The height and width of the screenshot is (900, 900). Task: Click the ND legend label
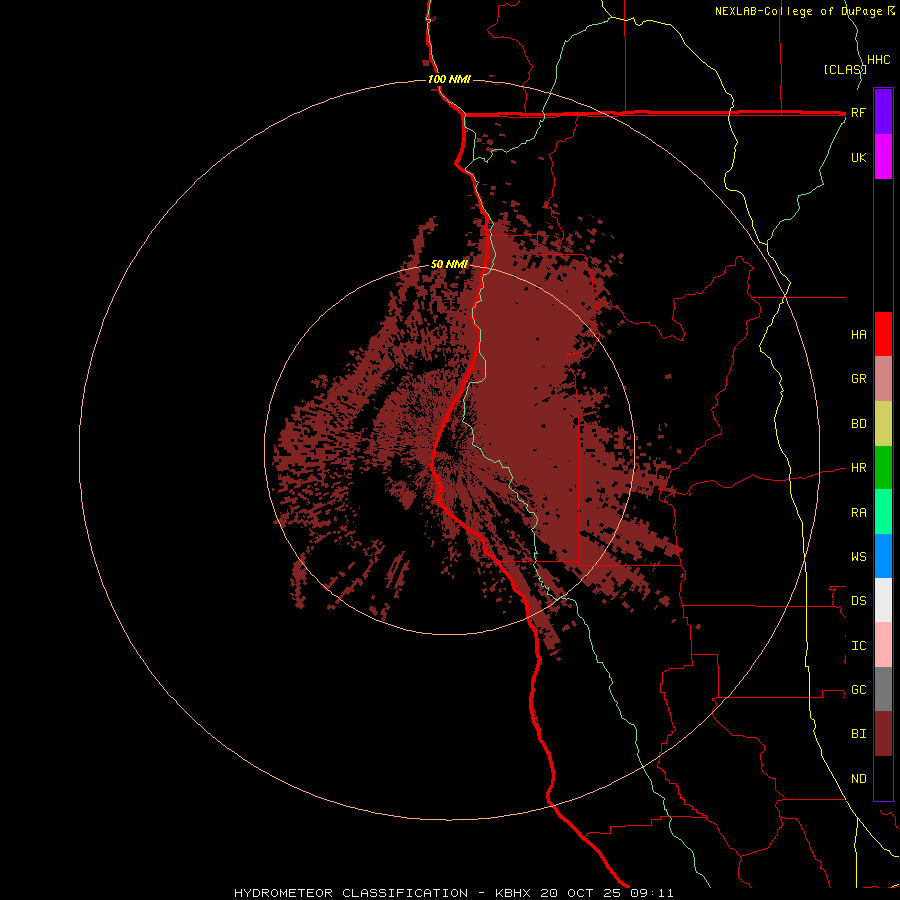coord(859,779)
